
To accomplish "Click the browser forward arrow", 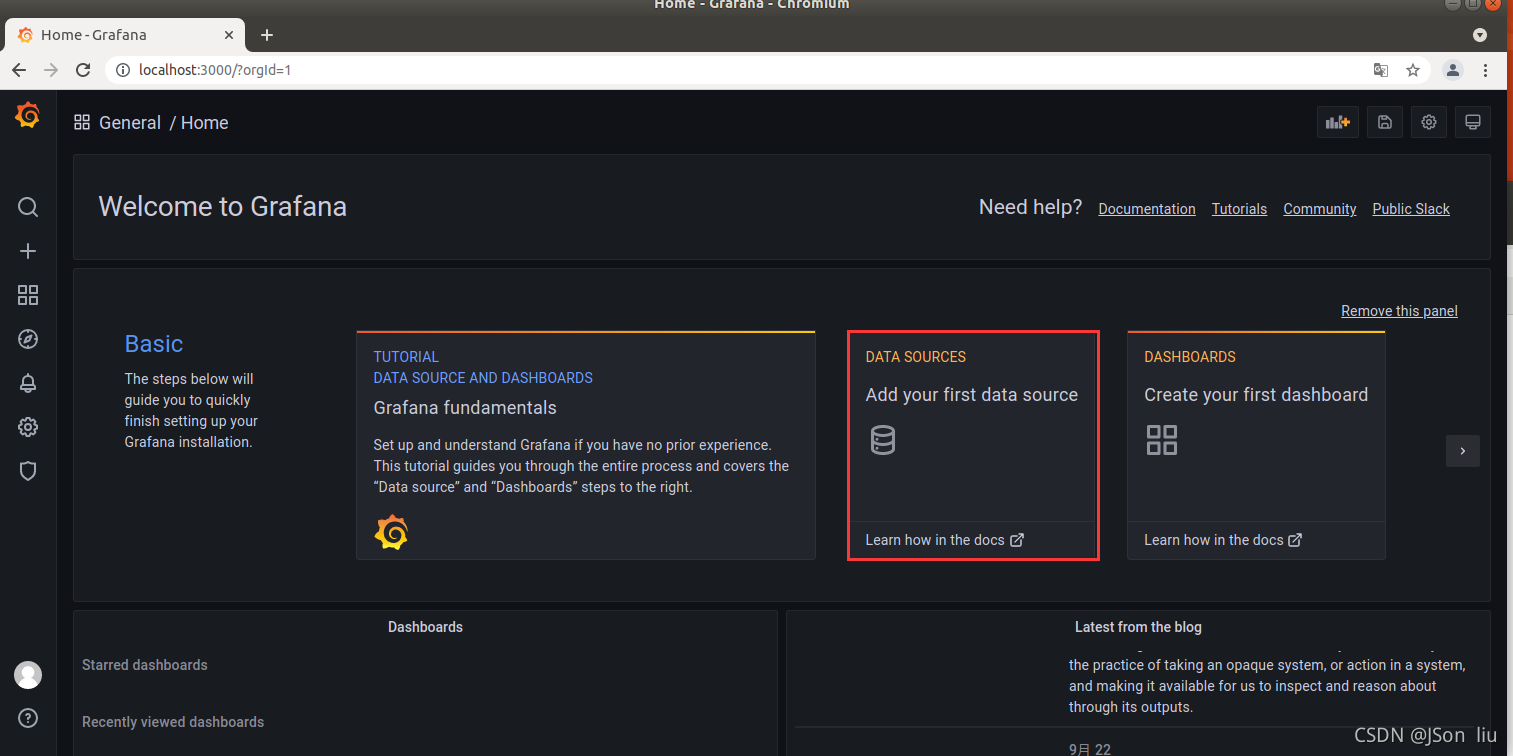I will [51, 70].
